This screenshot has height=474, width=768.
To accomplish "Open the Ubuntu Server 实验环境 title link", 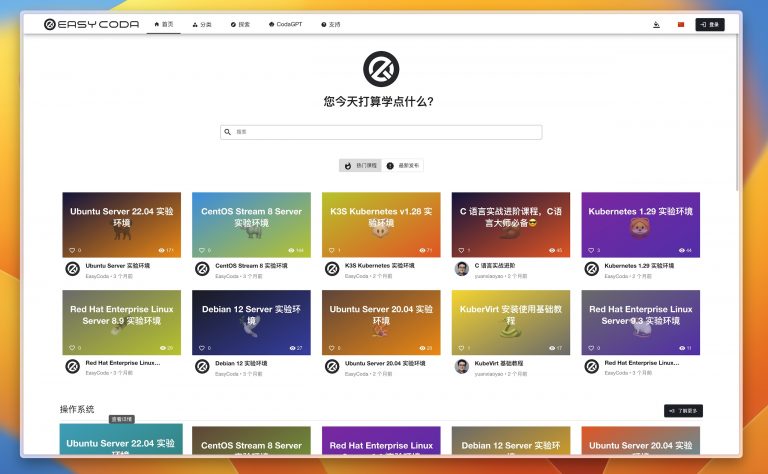I will (118, 265).
